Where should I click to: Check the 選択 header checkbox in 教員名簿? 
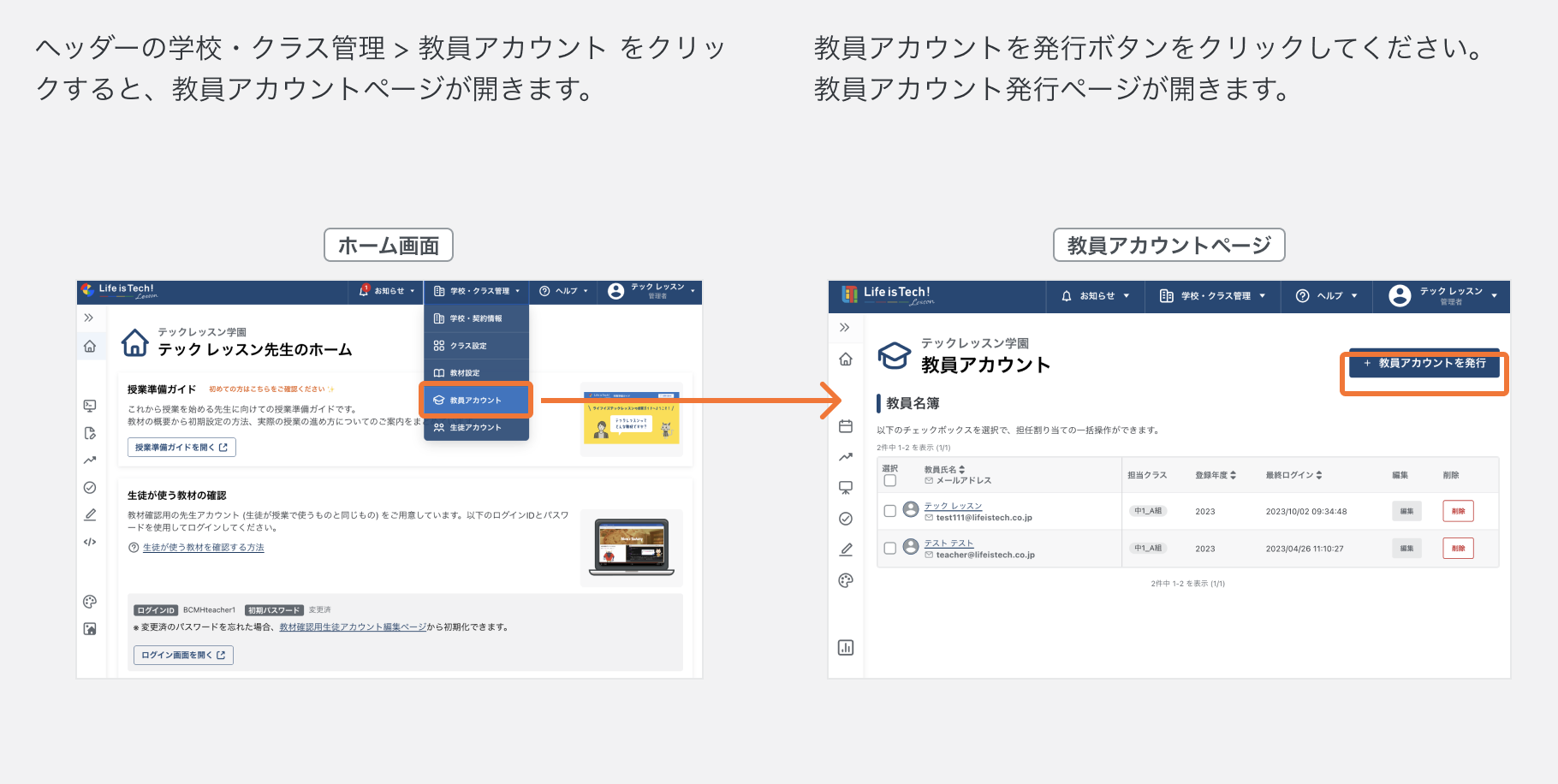(x=890, y=480)
